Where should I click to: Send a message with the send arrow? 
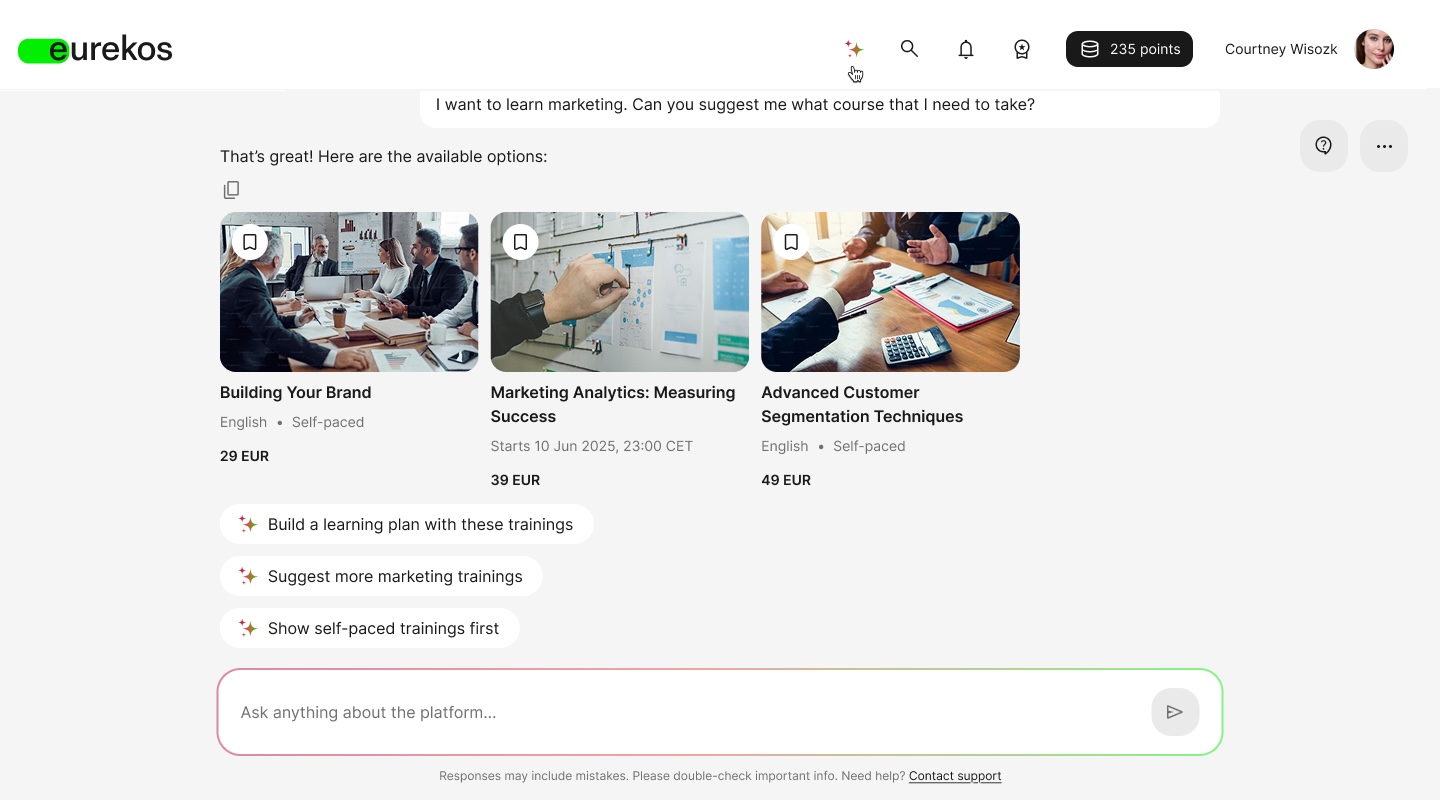coord(1175,711)
